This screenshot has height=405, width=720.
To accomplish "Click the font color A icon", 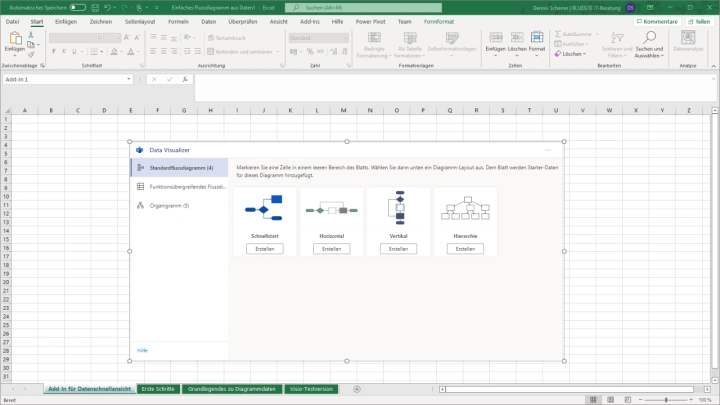I will pyautogui.click(x=131, y=51).
